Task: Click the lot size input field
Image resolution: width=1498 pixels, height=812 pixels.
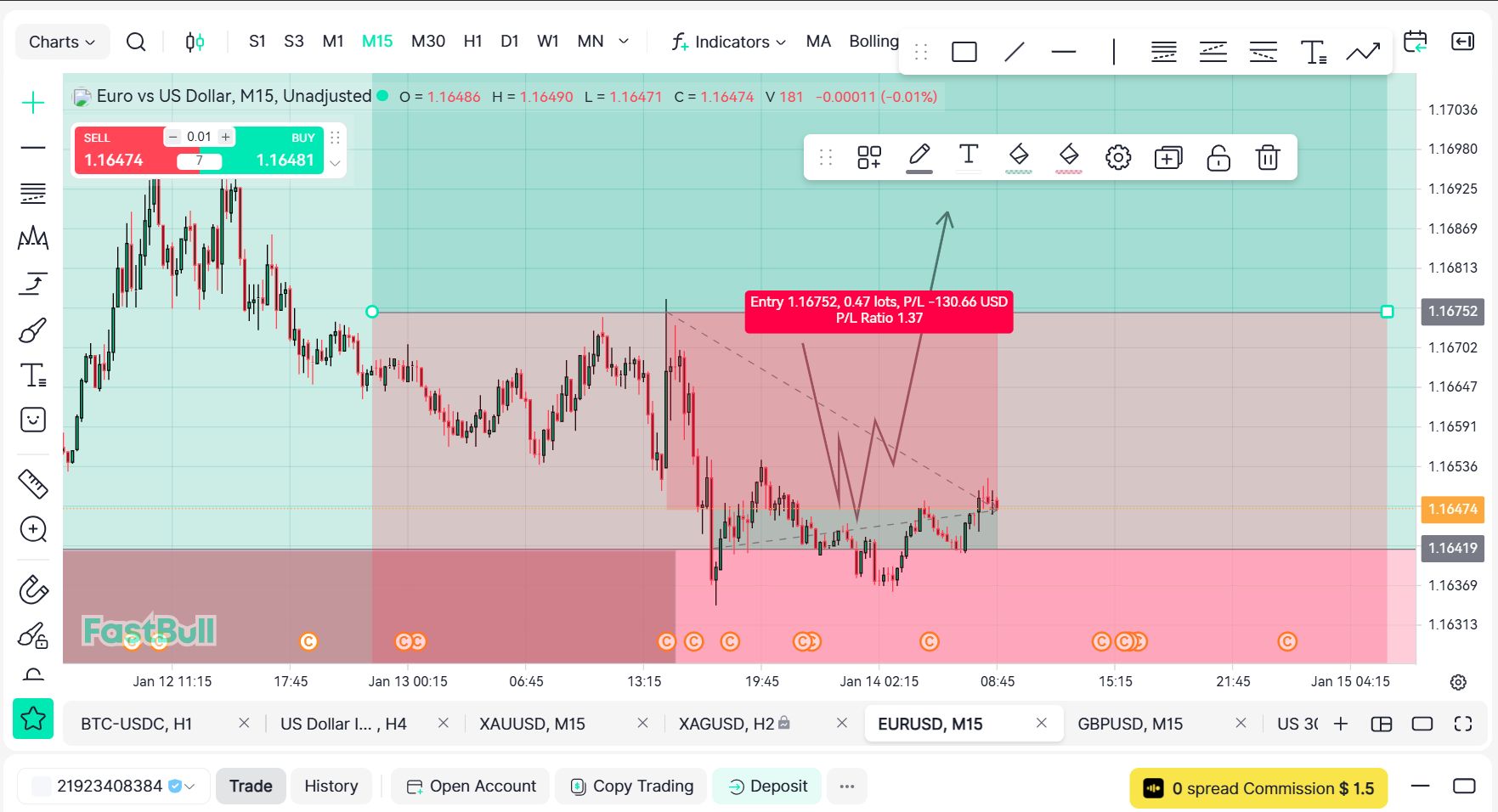Action: [199, 137]
